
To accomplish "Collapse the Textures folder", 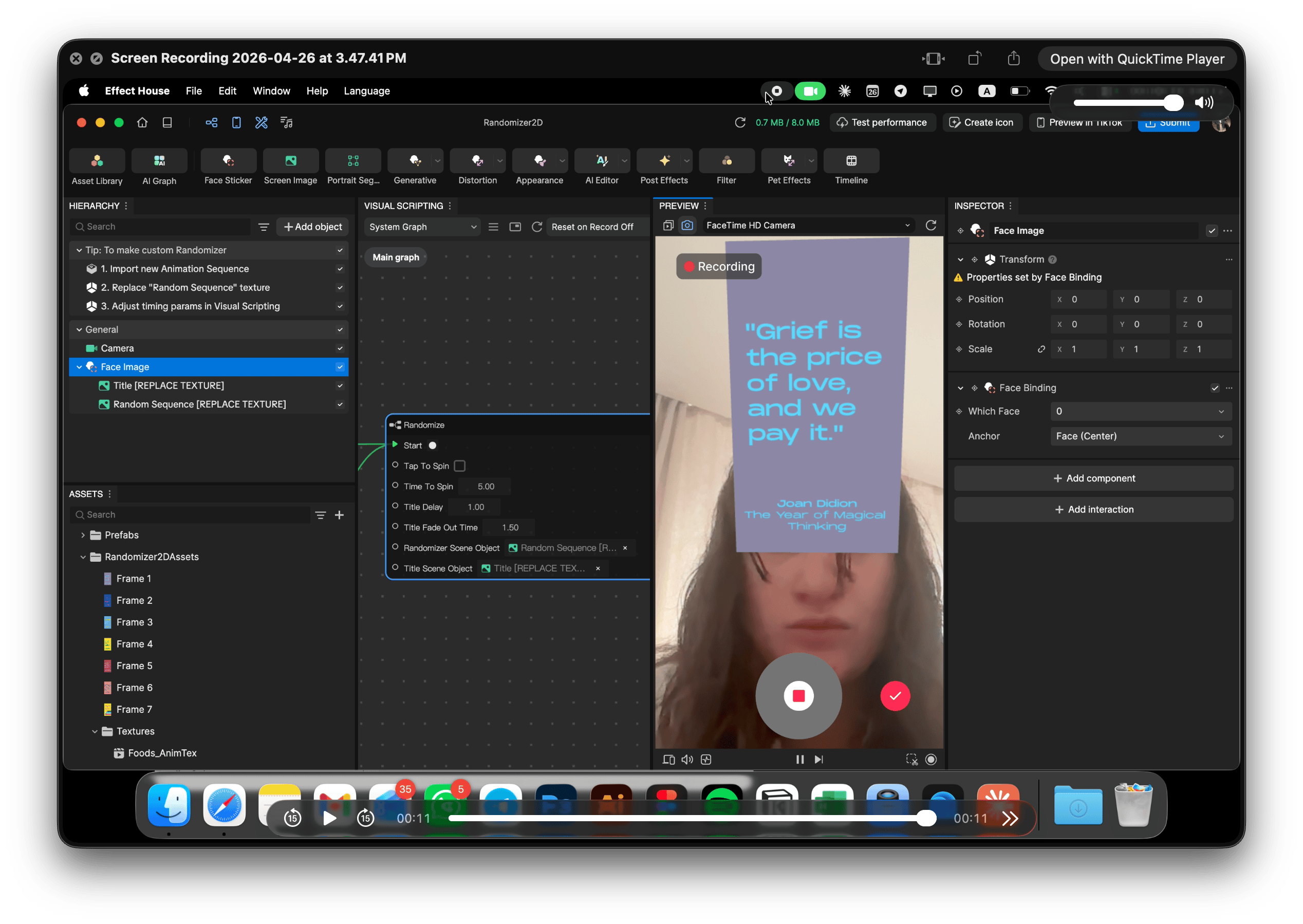I will (x=95, y=732).
